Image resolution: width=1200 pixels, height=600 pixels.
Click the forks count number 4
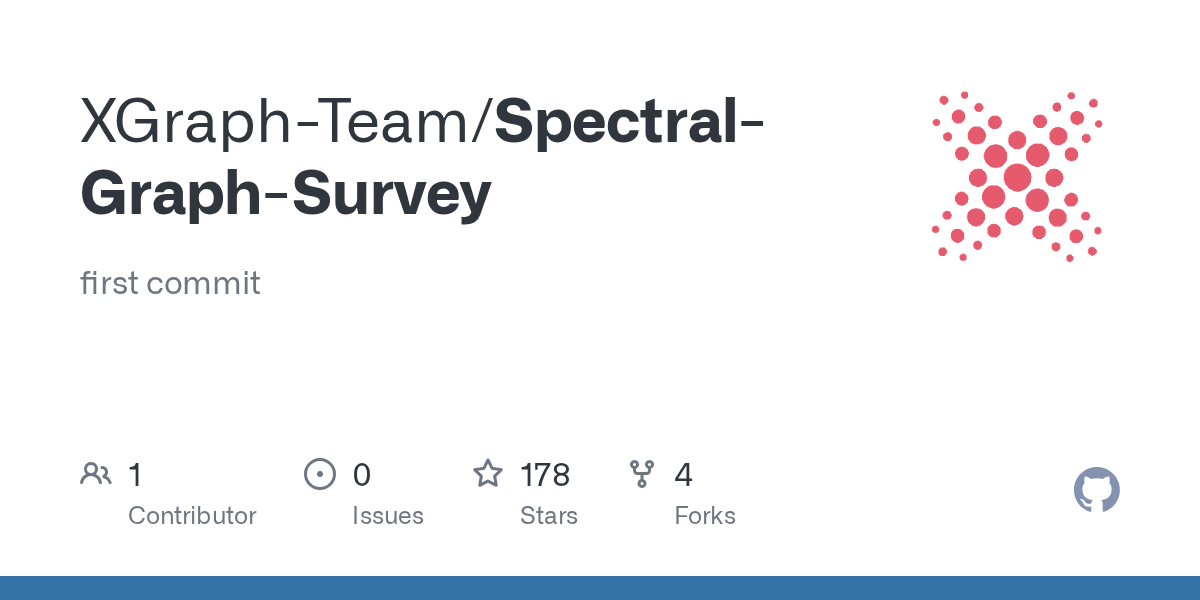(x=683, y=475)
